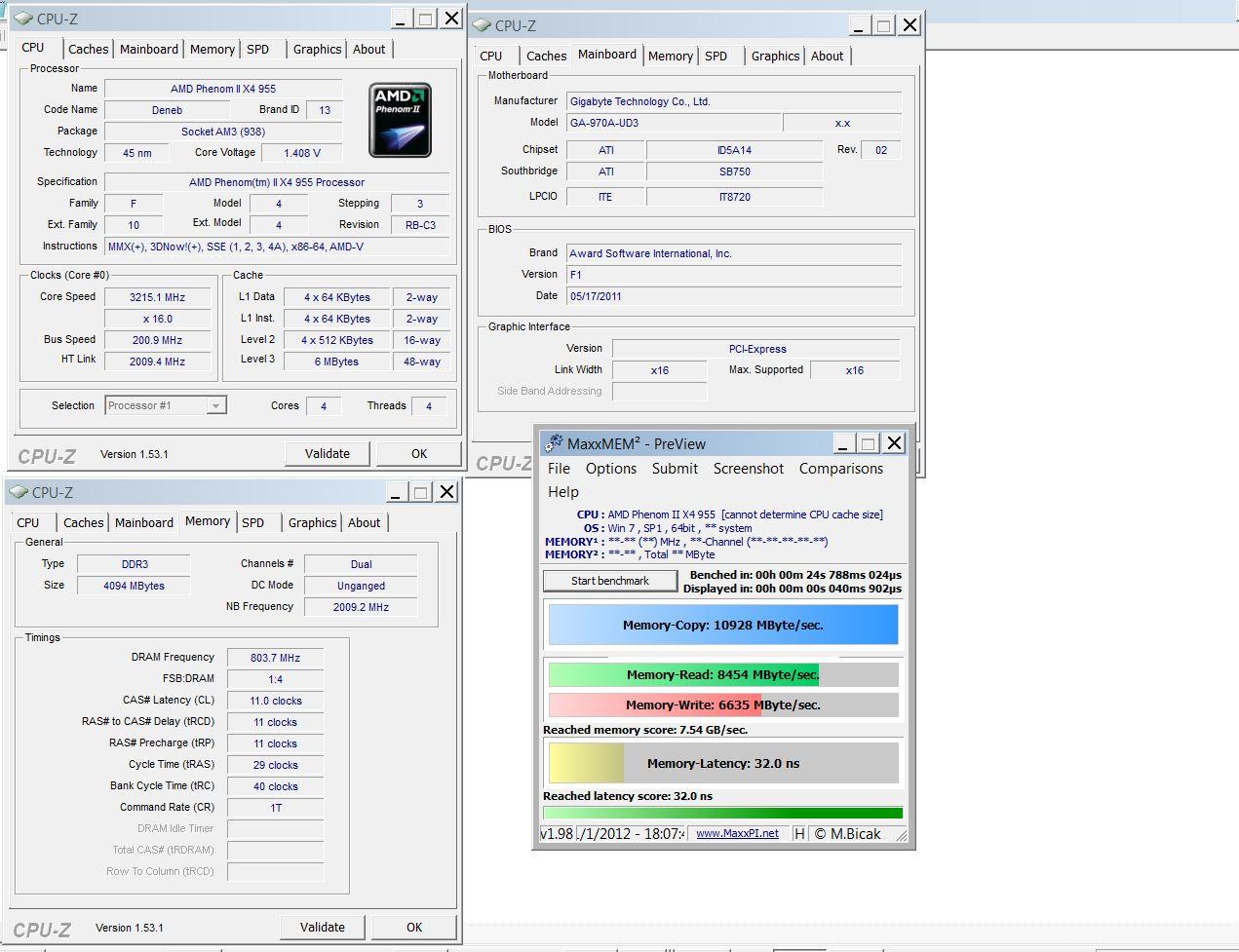Screen dimensions: 1239x952
Task: Click the empty Side Band Addressing field
Action: 660,392
